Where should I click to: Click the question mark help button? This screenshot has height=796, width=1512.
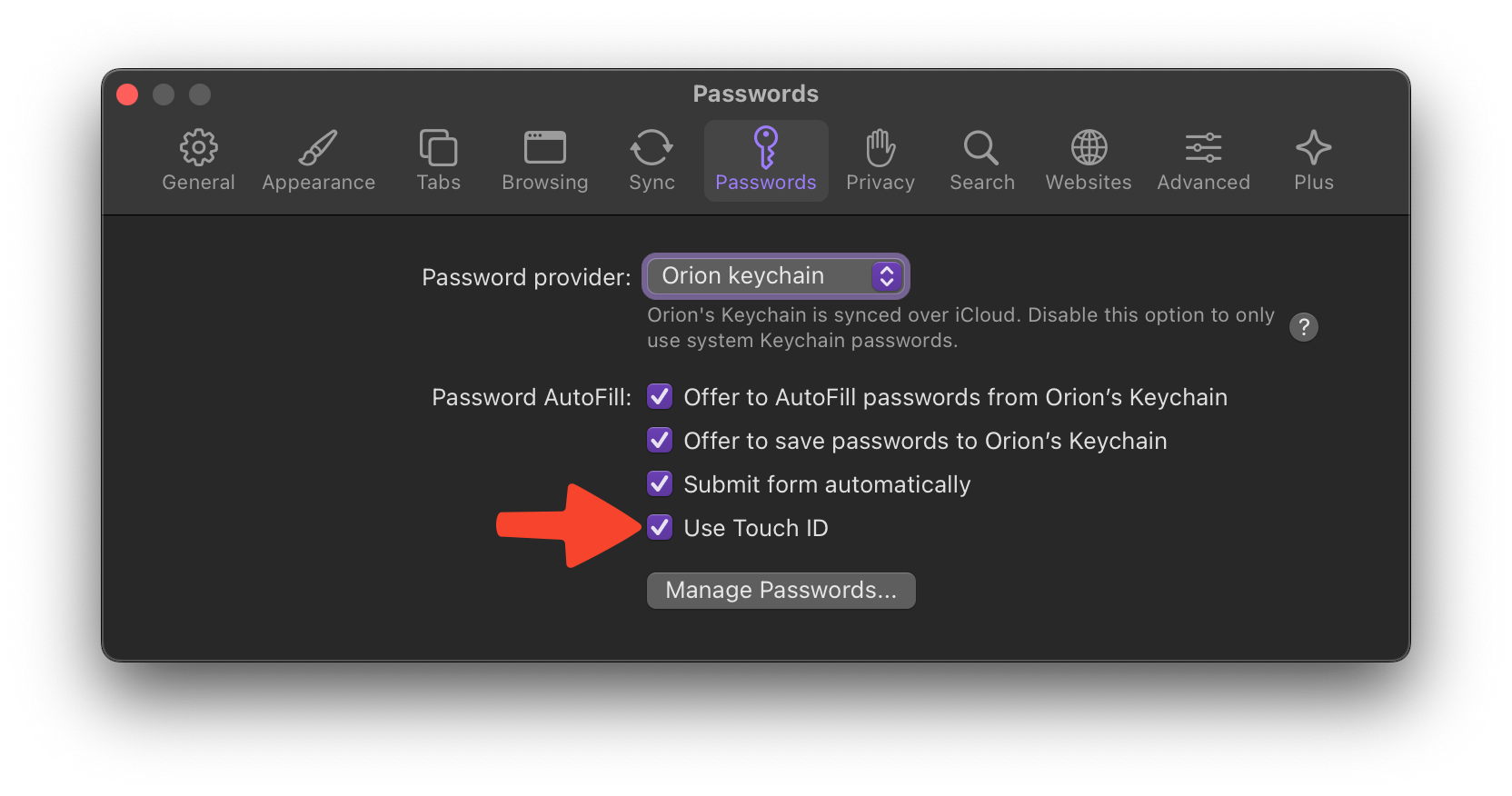point(1303,327)
